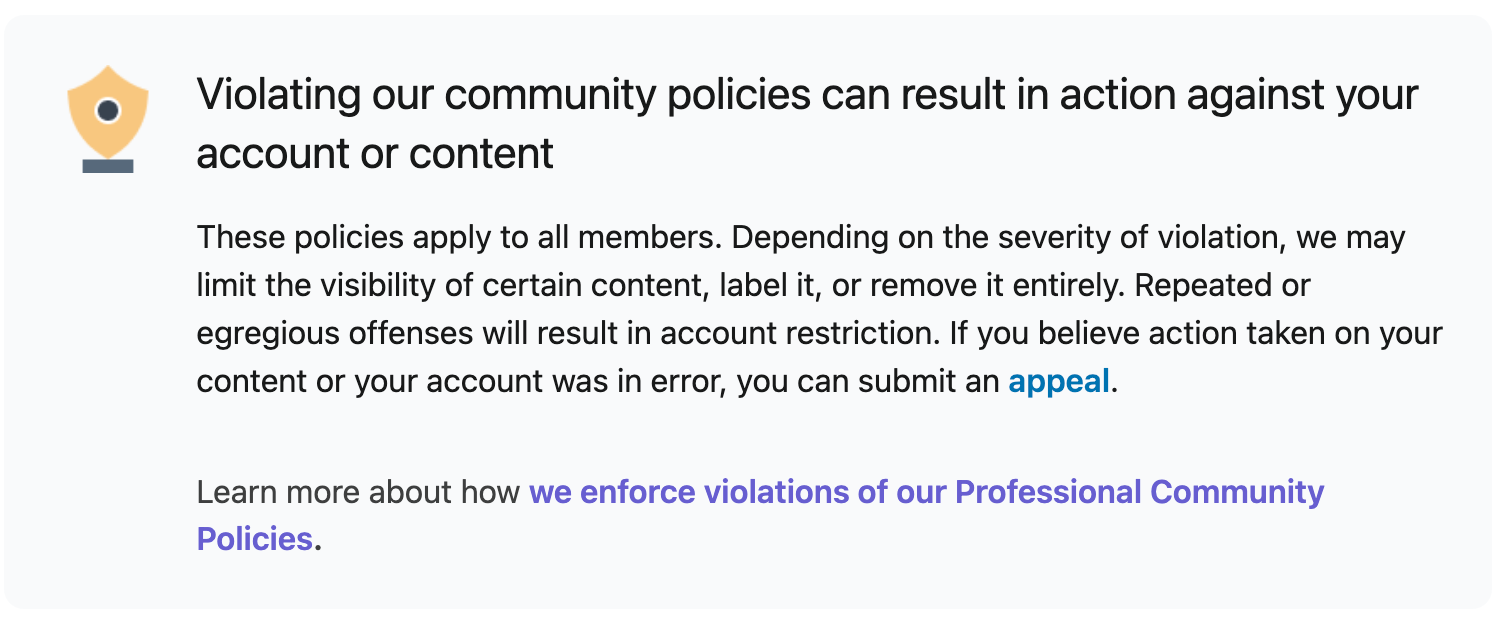Viewport: 1506px width, 638px height.
Task: Click the dark dot inside the shield
Action: 108,107
